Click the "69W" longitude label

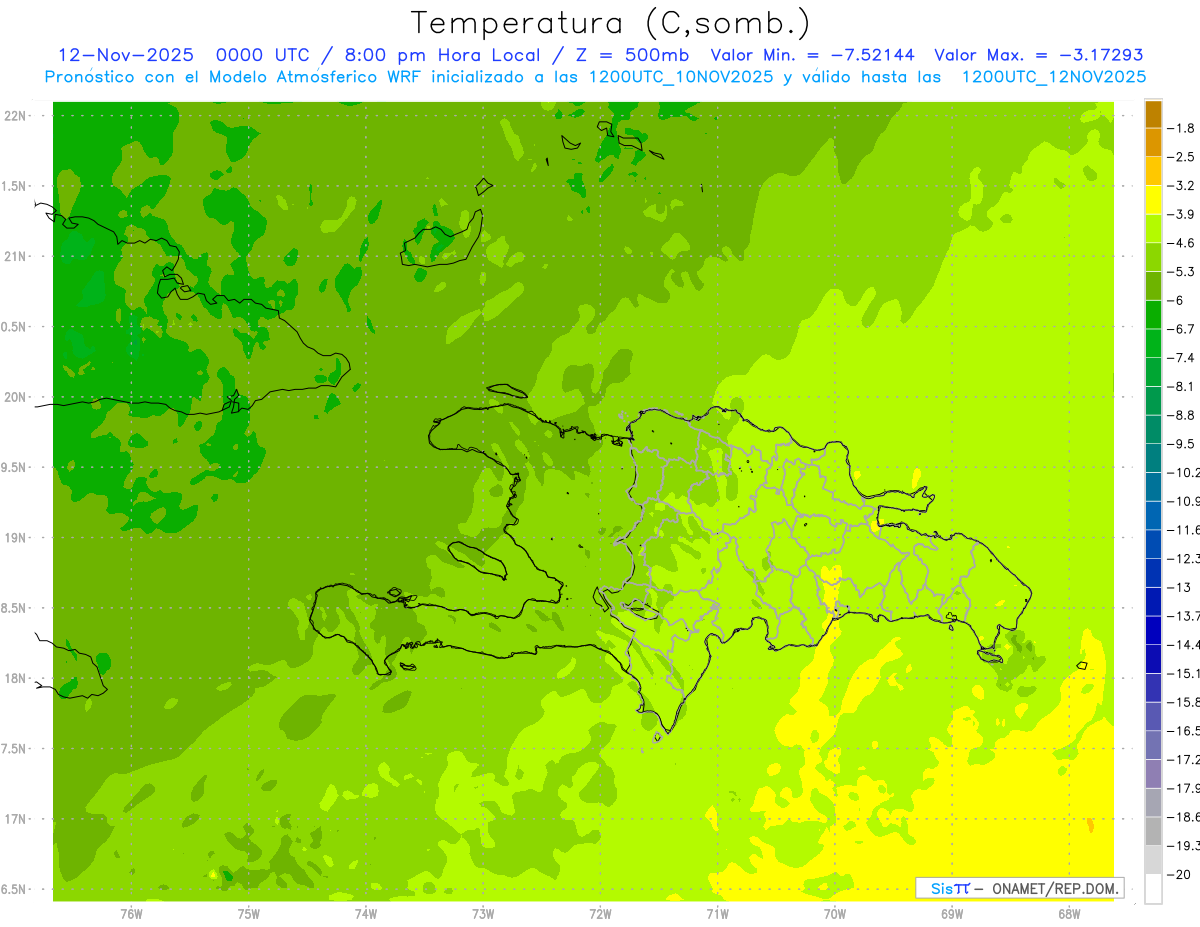click(x=952, y=914)
